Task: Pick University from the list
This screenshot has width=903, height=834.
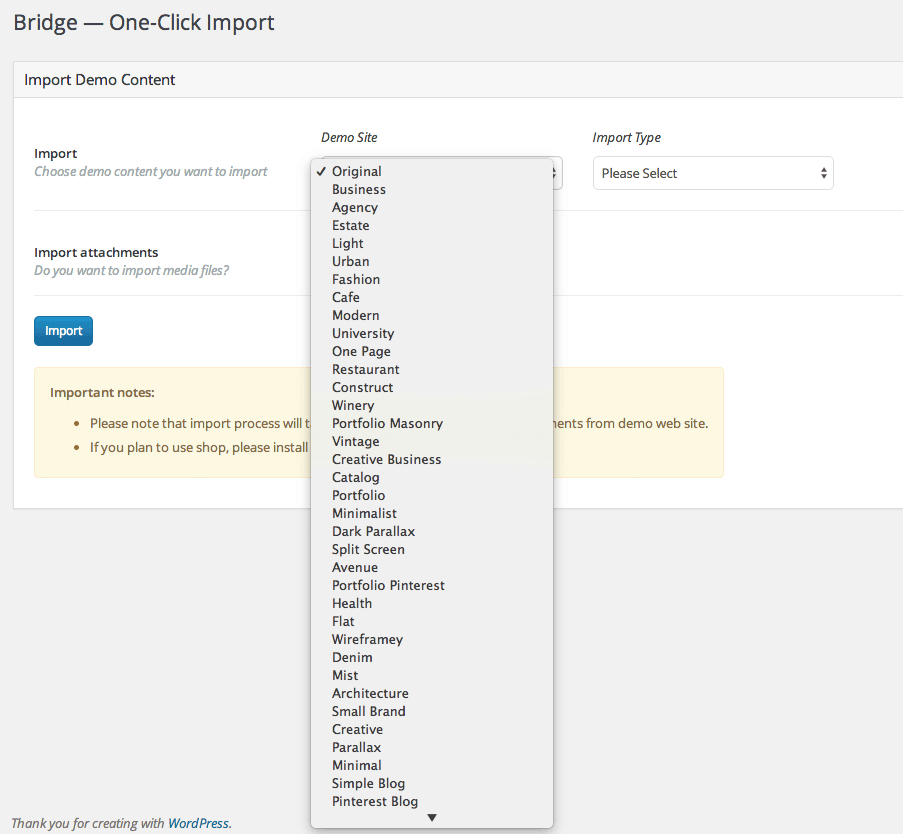Action: (431, 333)
